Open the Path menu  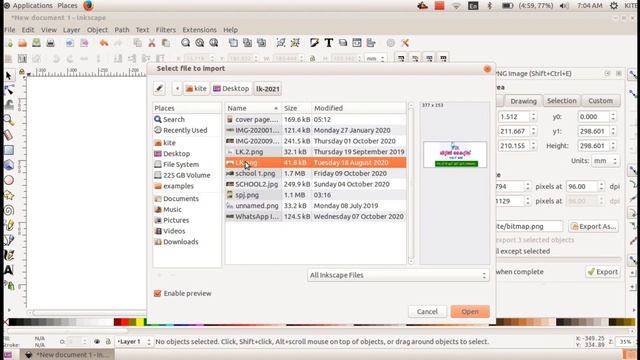pos(122,30)
